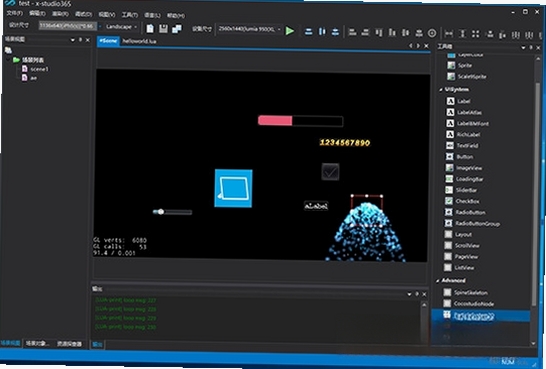This screenshot has height=369, width=546.
Task: Select the CocostudioNode item in toolbox
Action: pyautogui.click(x=469, y=304)
